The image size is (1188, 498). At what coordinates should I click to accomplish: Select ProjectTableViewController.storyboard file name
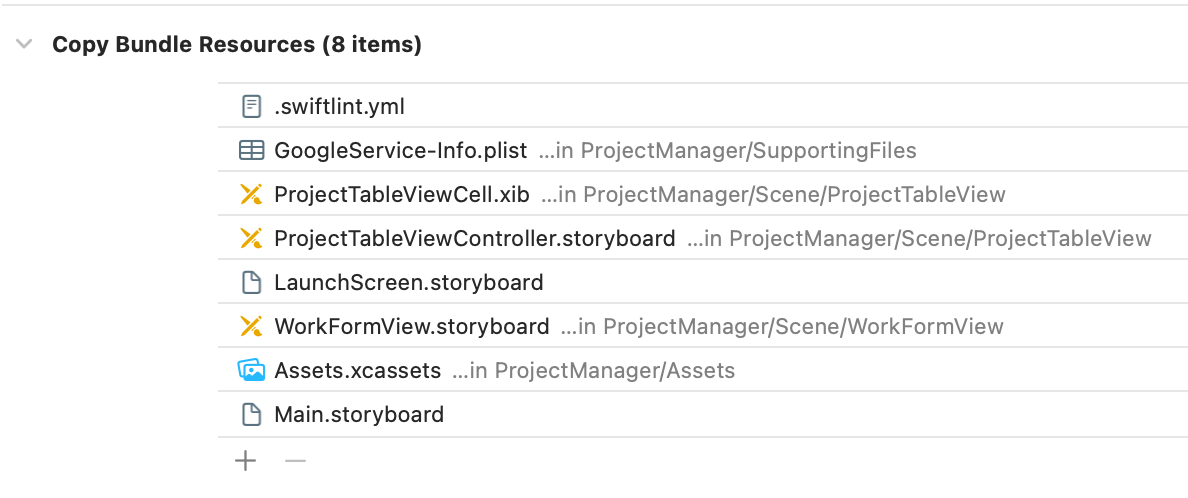[474, 239]
